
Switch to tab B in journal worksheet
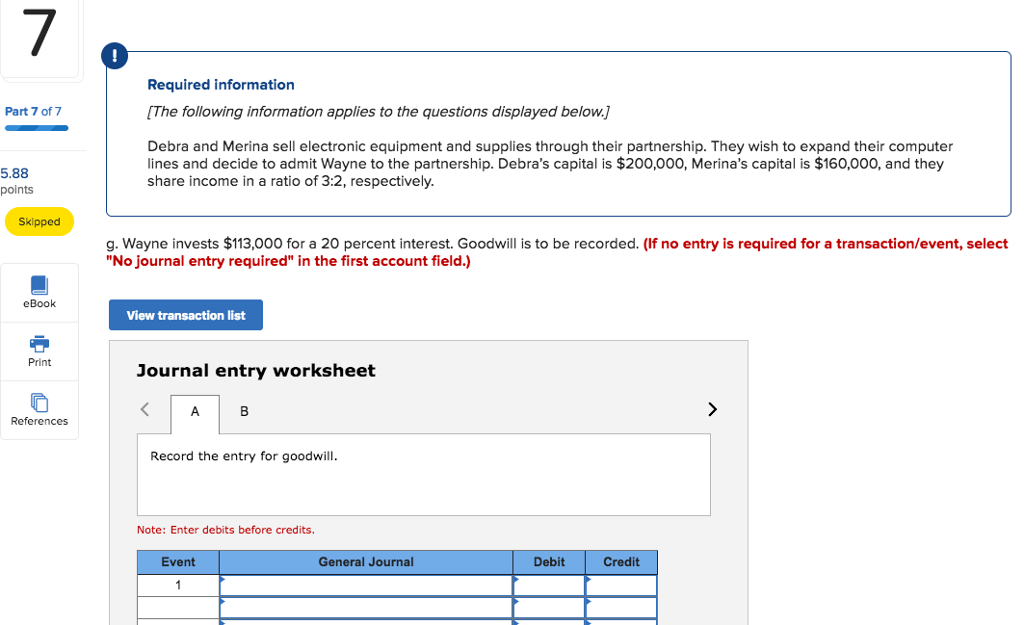tap(244, 411)
